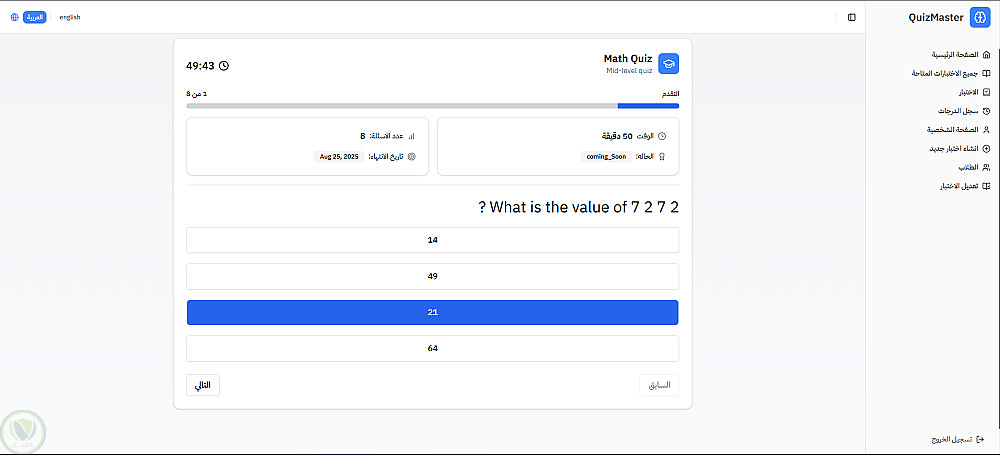Image resolution: width=1000 pixels, height=455 pixels.
Task: Click the graduation cap quiz icon
Action: (668, 64)
